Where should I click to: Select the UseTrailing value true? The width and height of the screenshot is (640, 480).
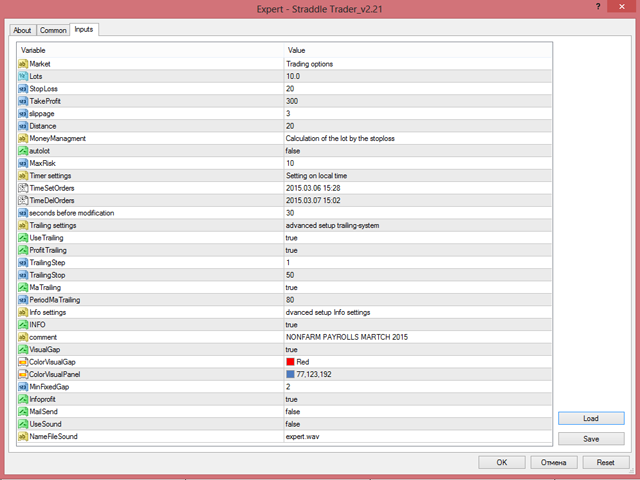point(291,238)
